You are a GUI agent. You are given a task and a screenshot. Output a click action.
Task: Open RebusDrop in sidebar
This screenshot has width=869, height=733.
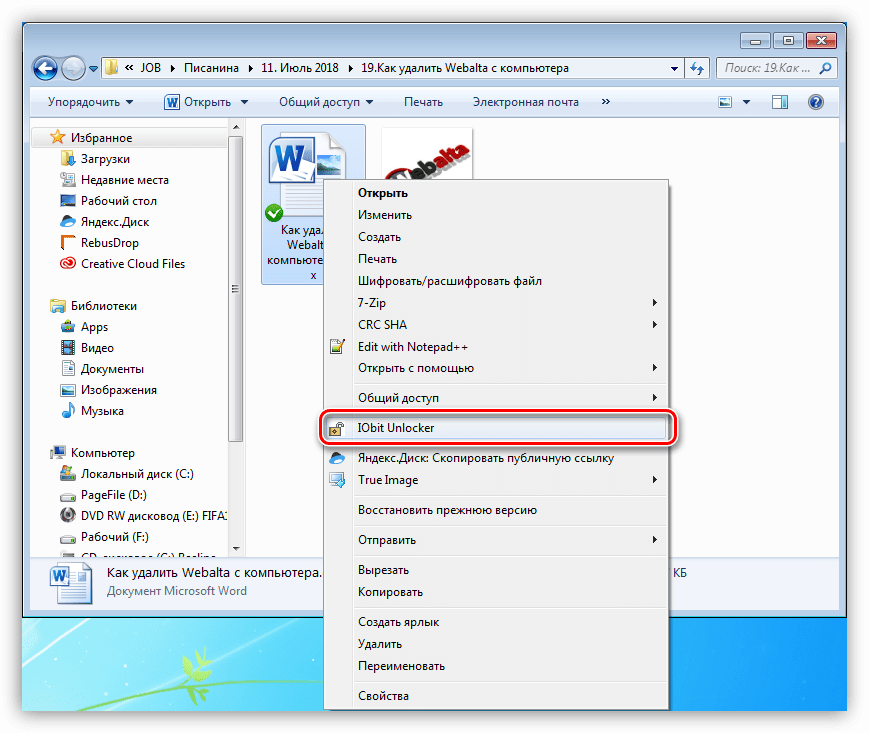110,243
